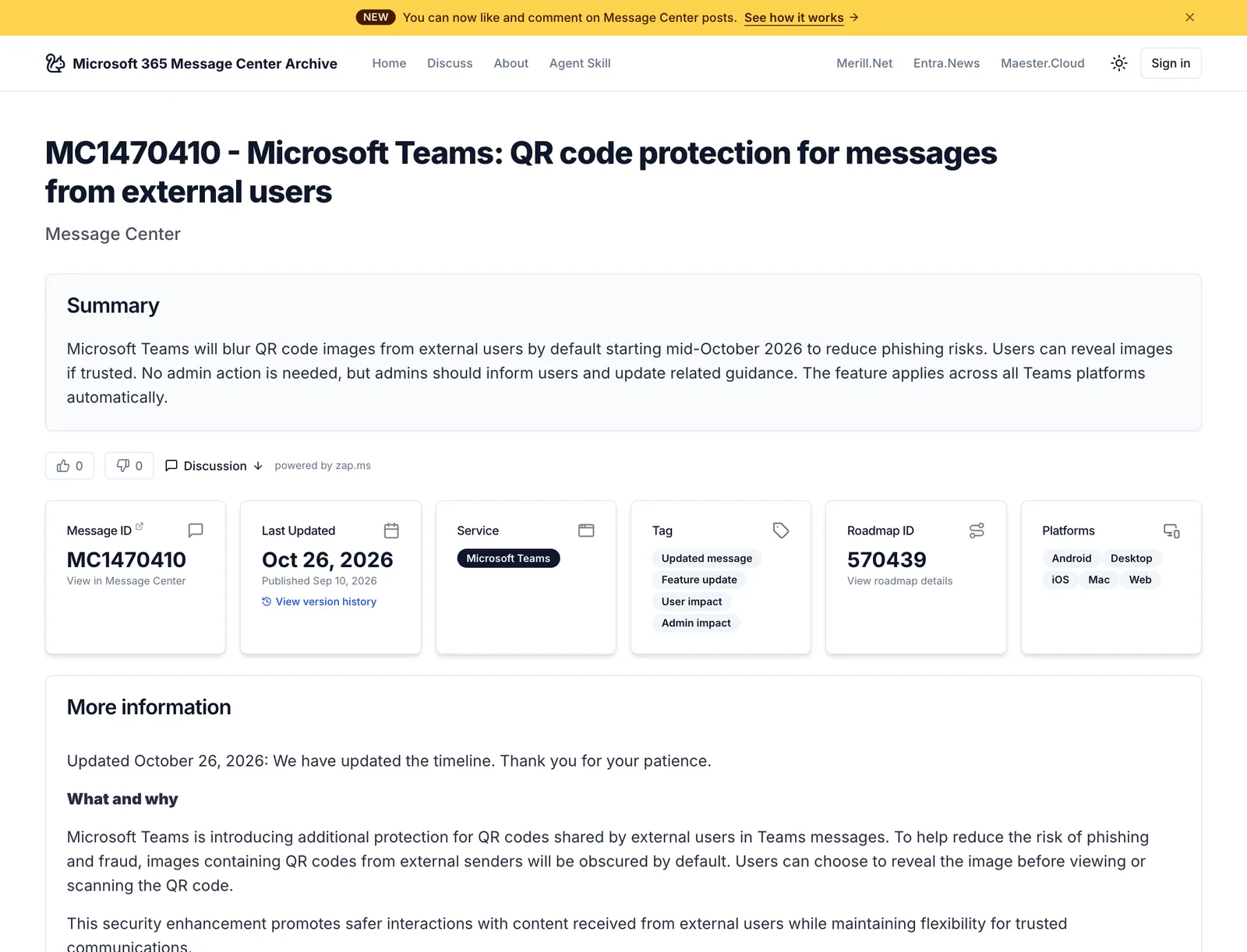This screenshot has height=952, width=1247.
Task: Open the About nav item
Action: click(x=510, y=63)
